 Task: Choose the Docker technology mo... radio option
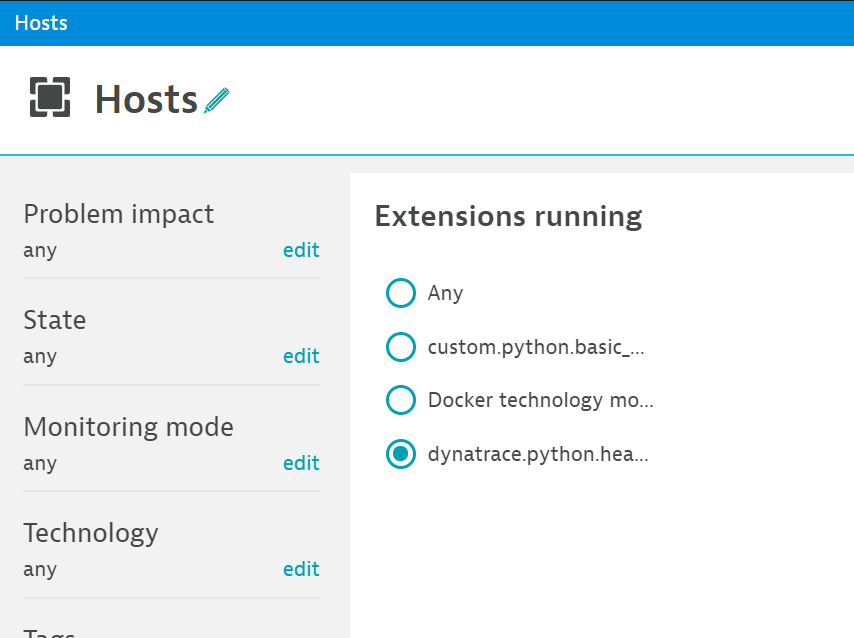(x=400, y=401)
